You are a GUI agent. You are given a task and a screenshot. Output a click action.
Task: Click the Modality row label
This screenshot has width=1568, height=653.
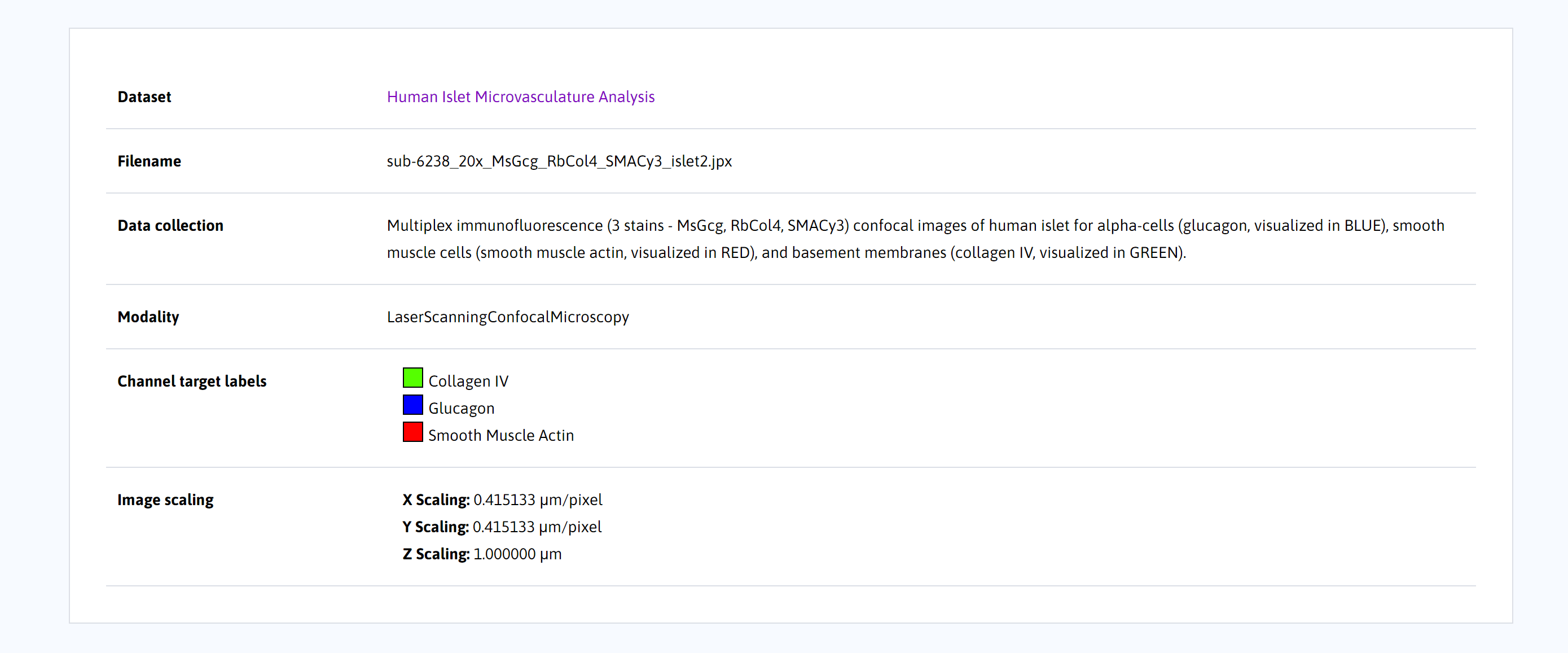[x=148, y=317]
